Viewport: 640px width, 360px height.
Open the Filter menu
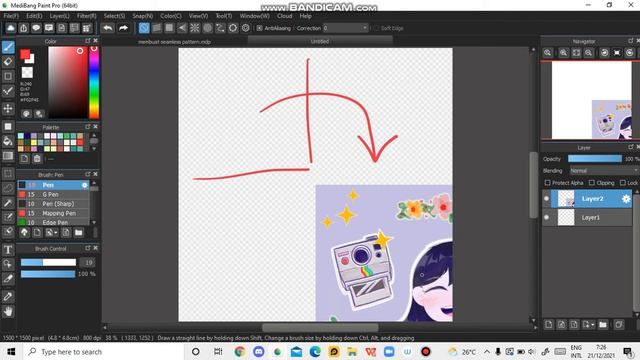tap(87, 16)
